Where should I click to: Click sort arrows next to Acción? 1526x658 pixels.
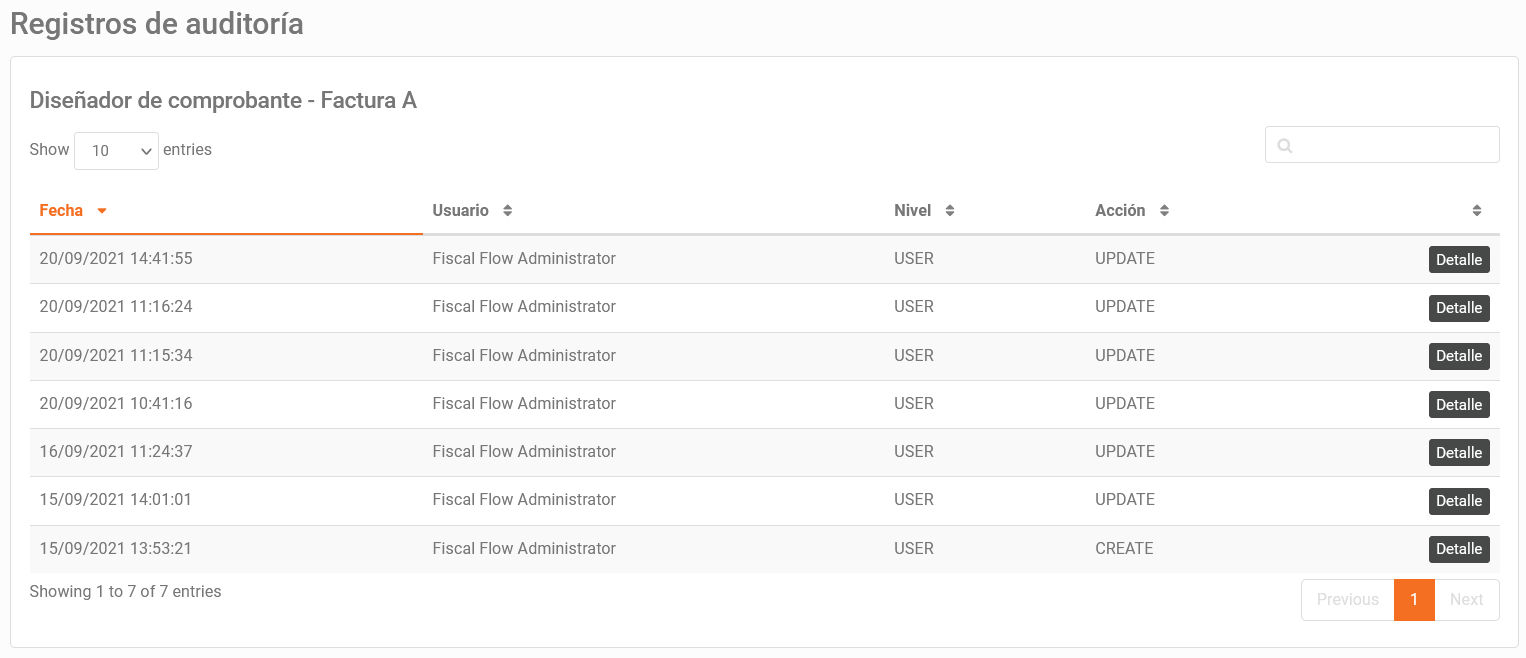tap(1164, 211)
